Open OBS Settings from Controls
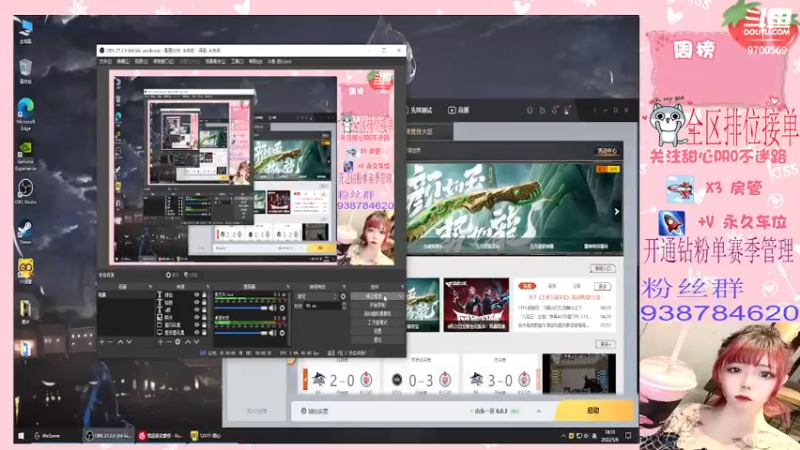 click(x=378, y=331)
